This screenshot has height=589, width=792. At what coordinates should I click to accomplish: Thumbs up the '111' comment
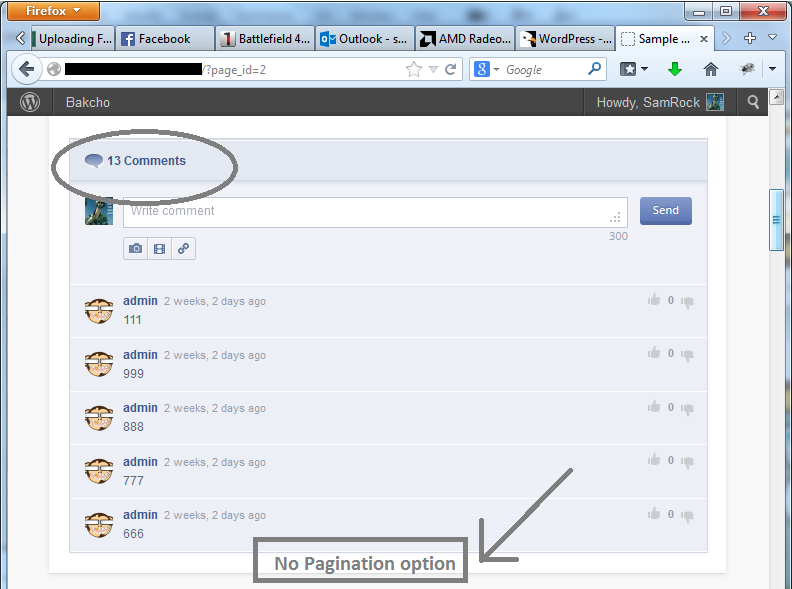coord(654,300)
